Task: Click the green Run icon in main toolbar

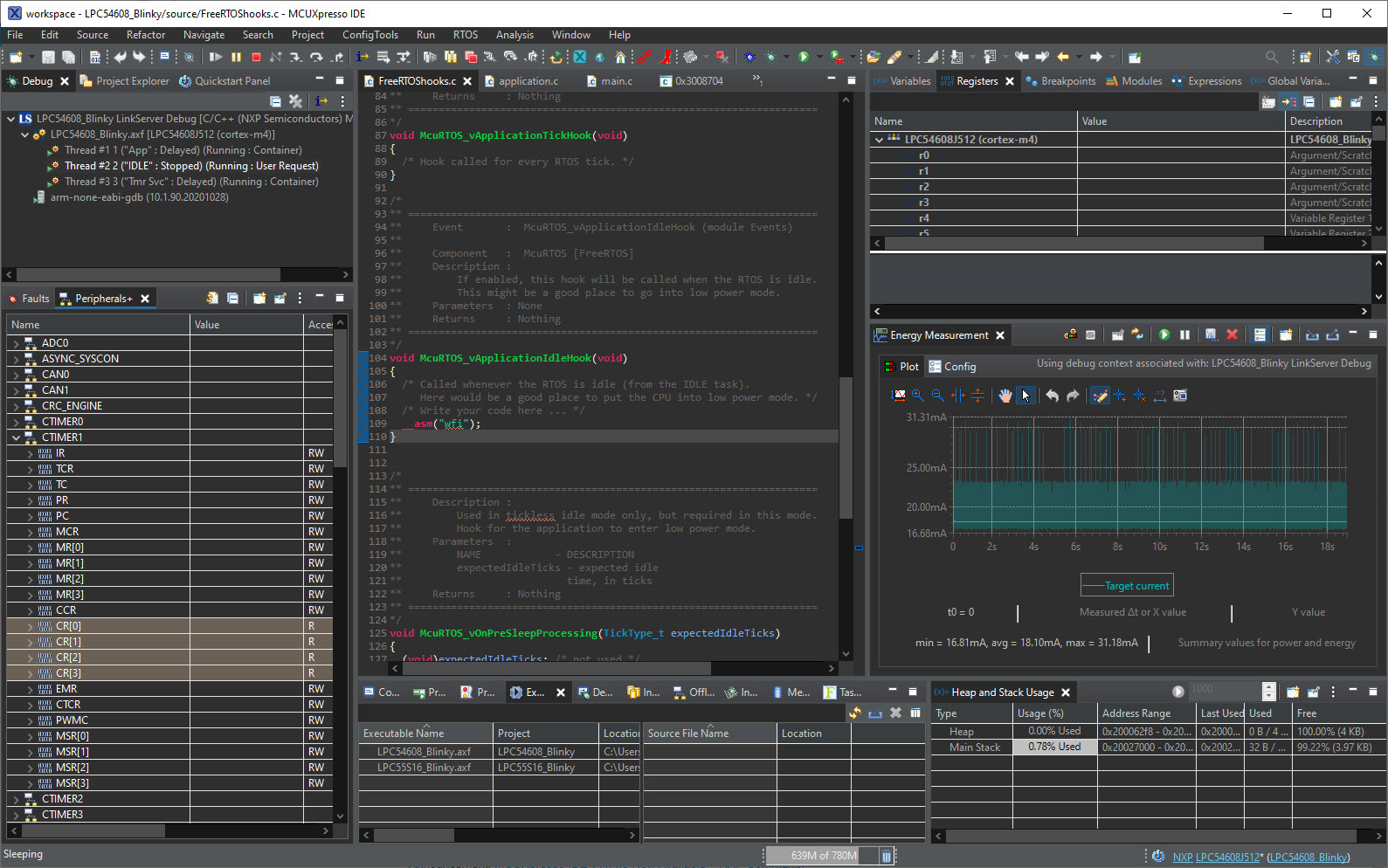Action: tap(804, 57)
